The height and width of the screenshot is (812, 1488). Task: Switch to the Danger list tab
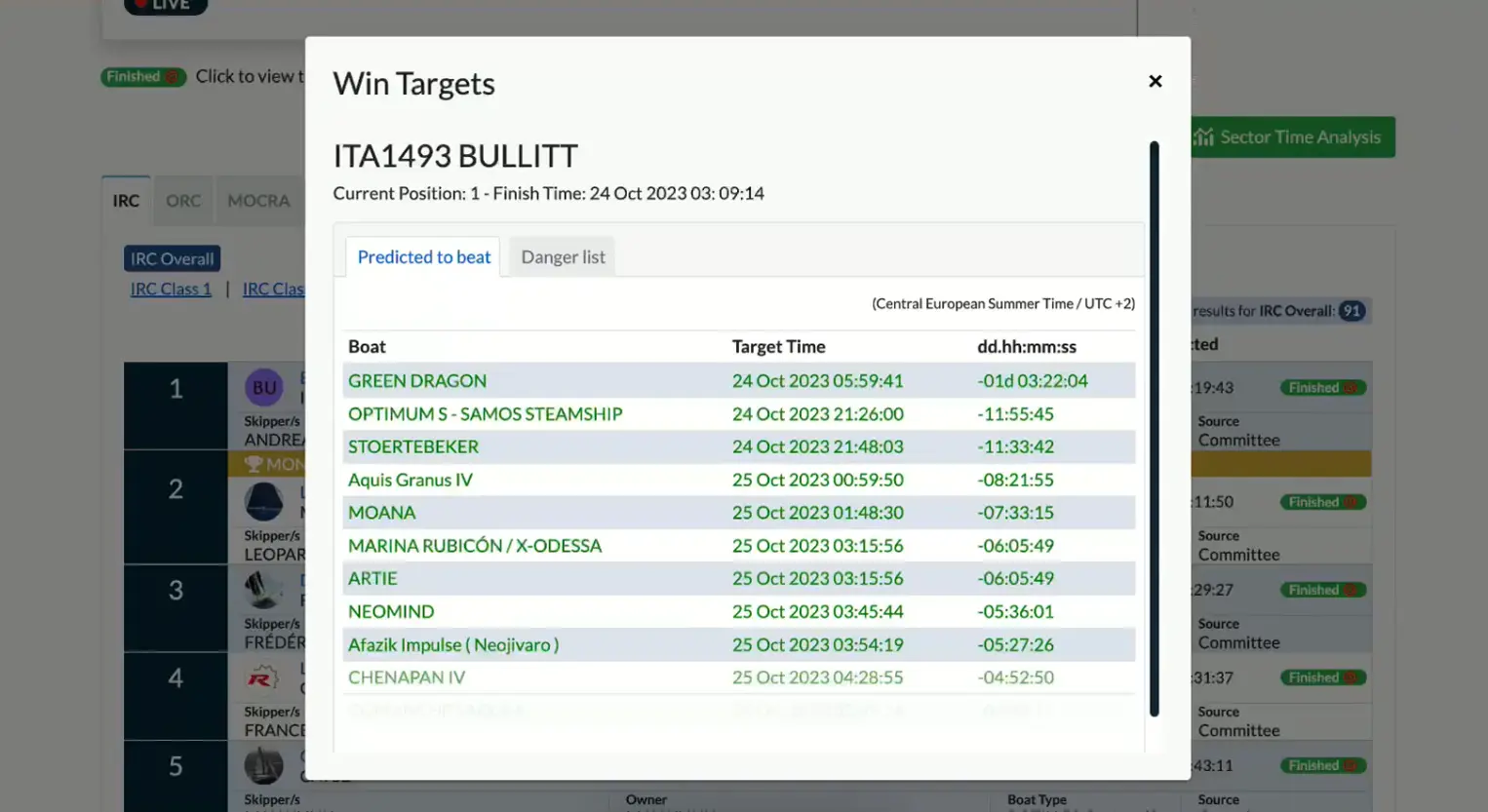(x=563, y=257)
